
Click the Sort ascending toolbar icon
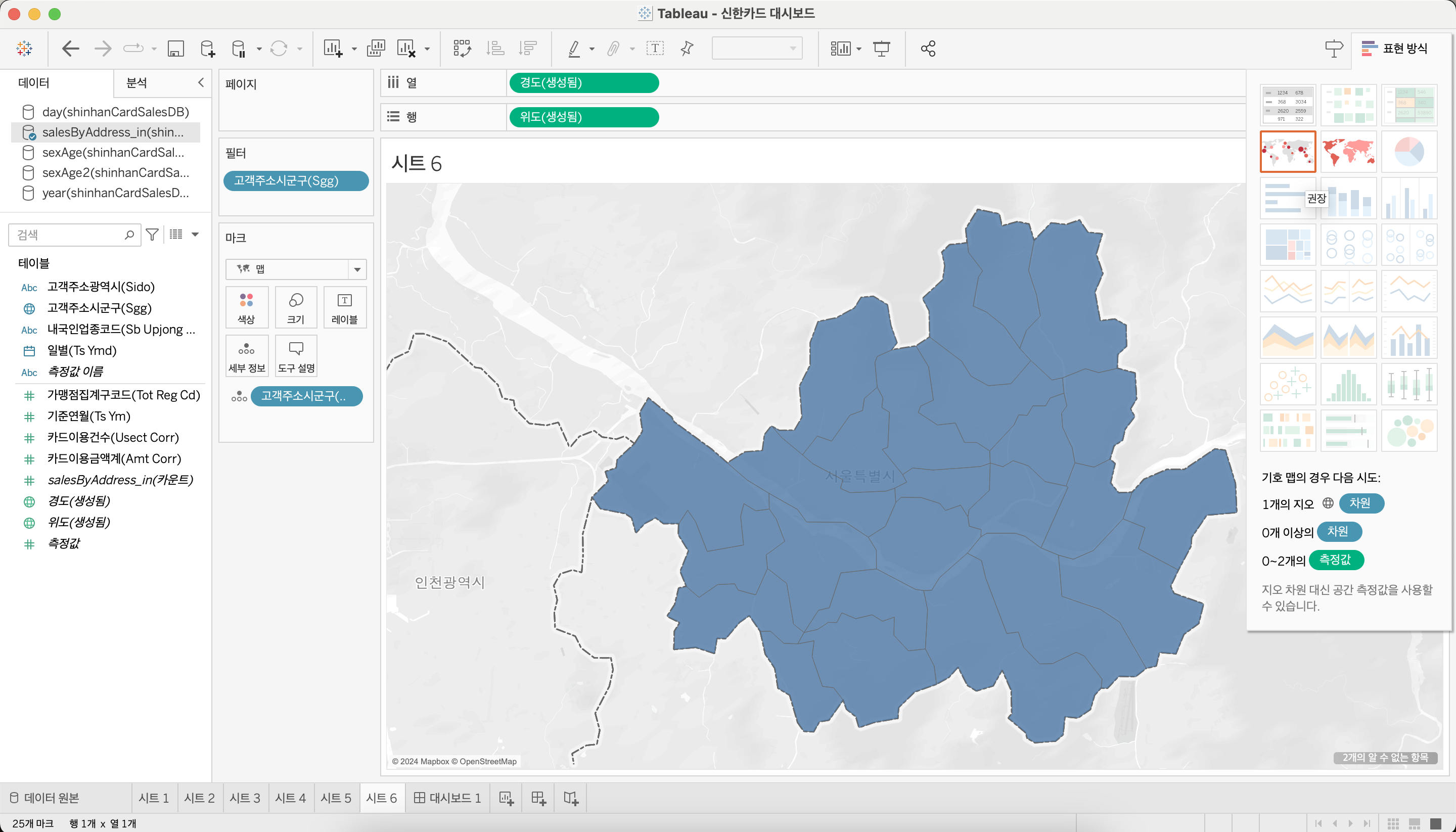coord(495,49)
